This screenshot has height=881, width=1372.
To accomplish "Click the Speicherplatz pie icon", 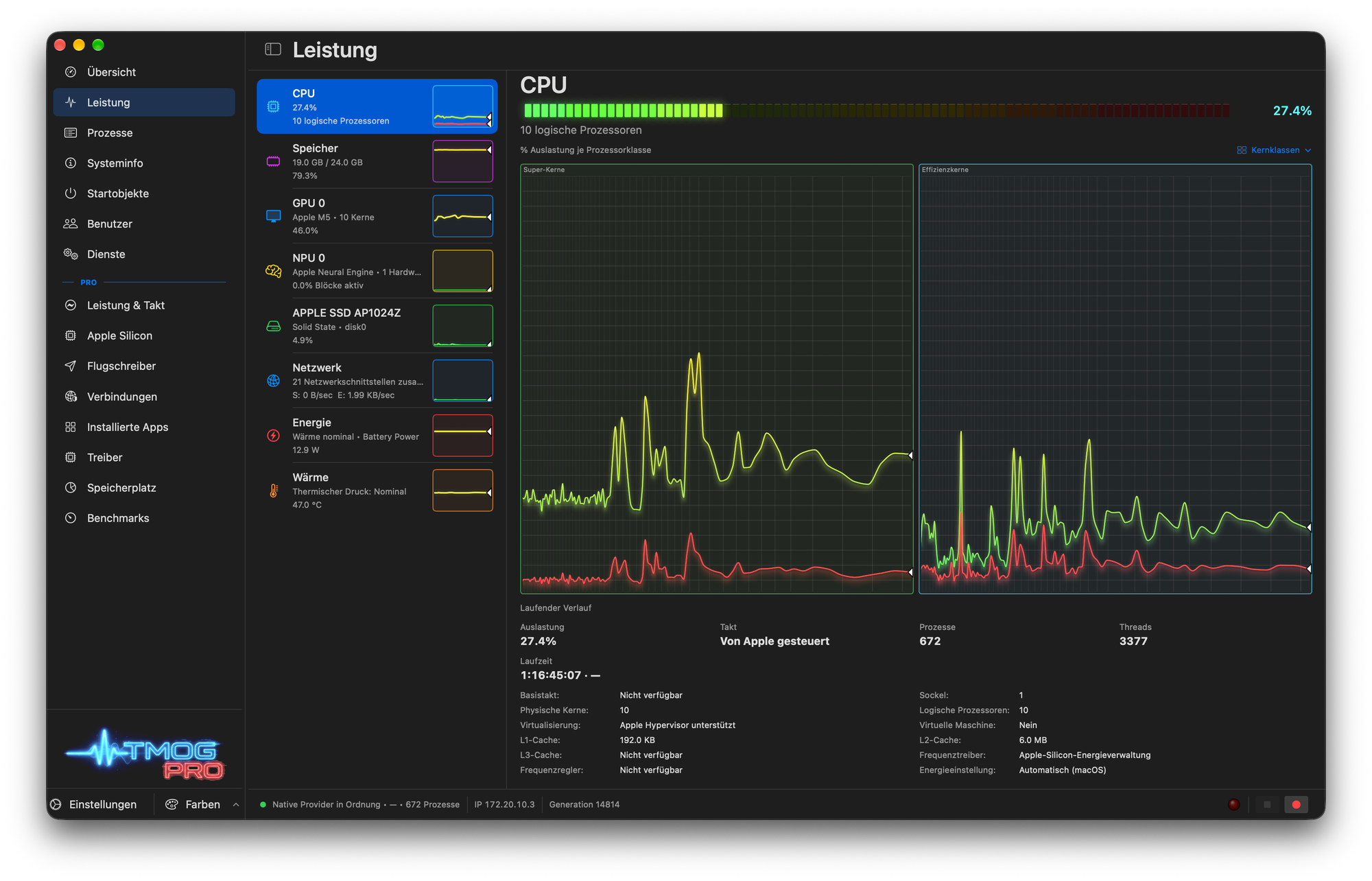I will point(71,488).
